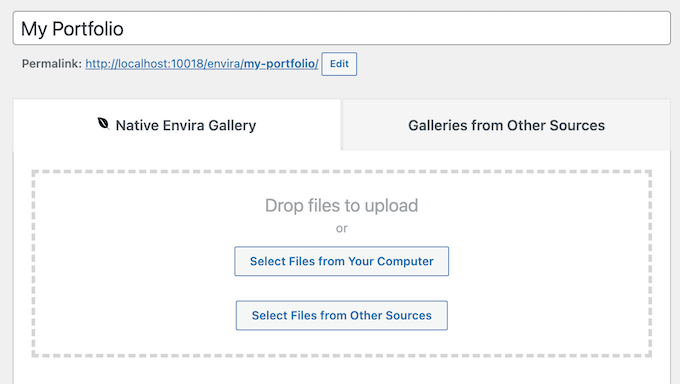Select Files from Your Computer
Viewport: 680px width, 384px height.
(x=342, y=261)
